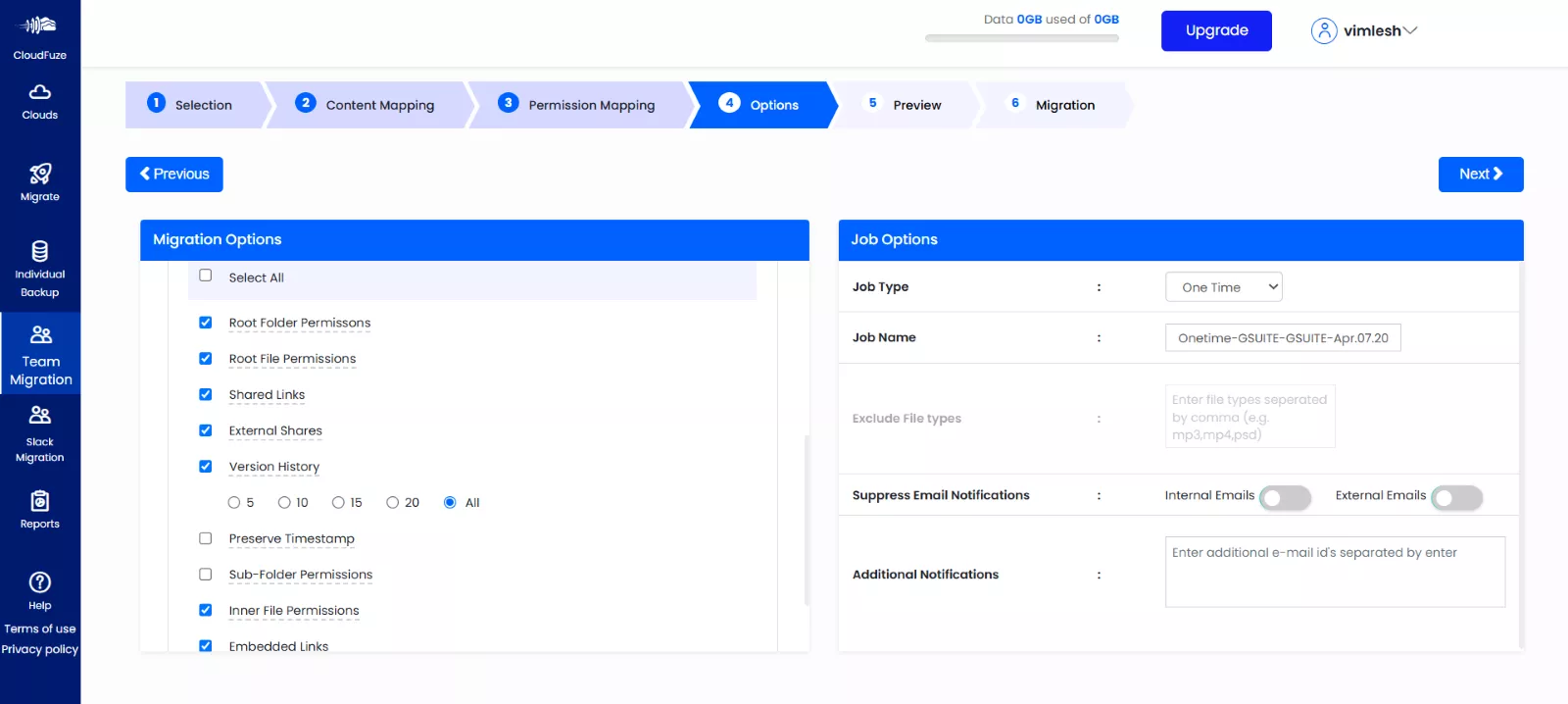Go to the Migration step tab
1568x704 pixels.
[x=1054, y=105]
